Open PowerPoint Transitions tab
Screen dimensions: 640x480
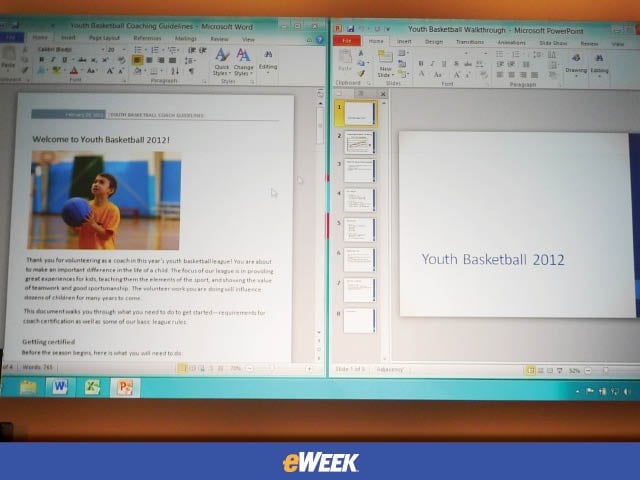(470, 42)
